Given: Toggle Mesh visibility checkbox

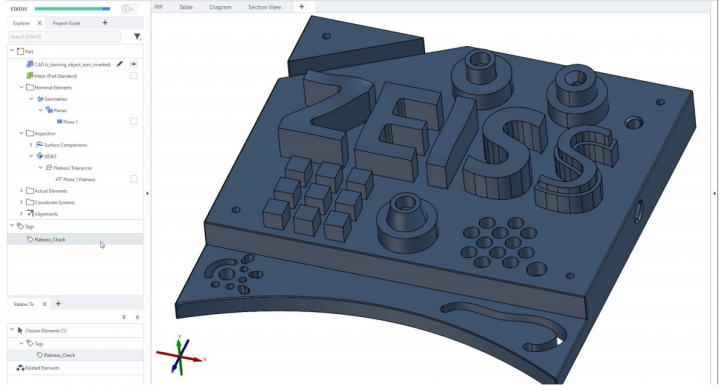Looking at the screenshot, I should 134,75.
